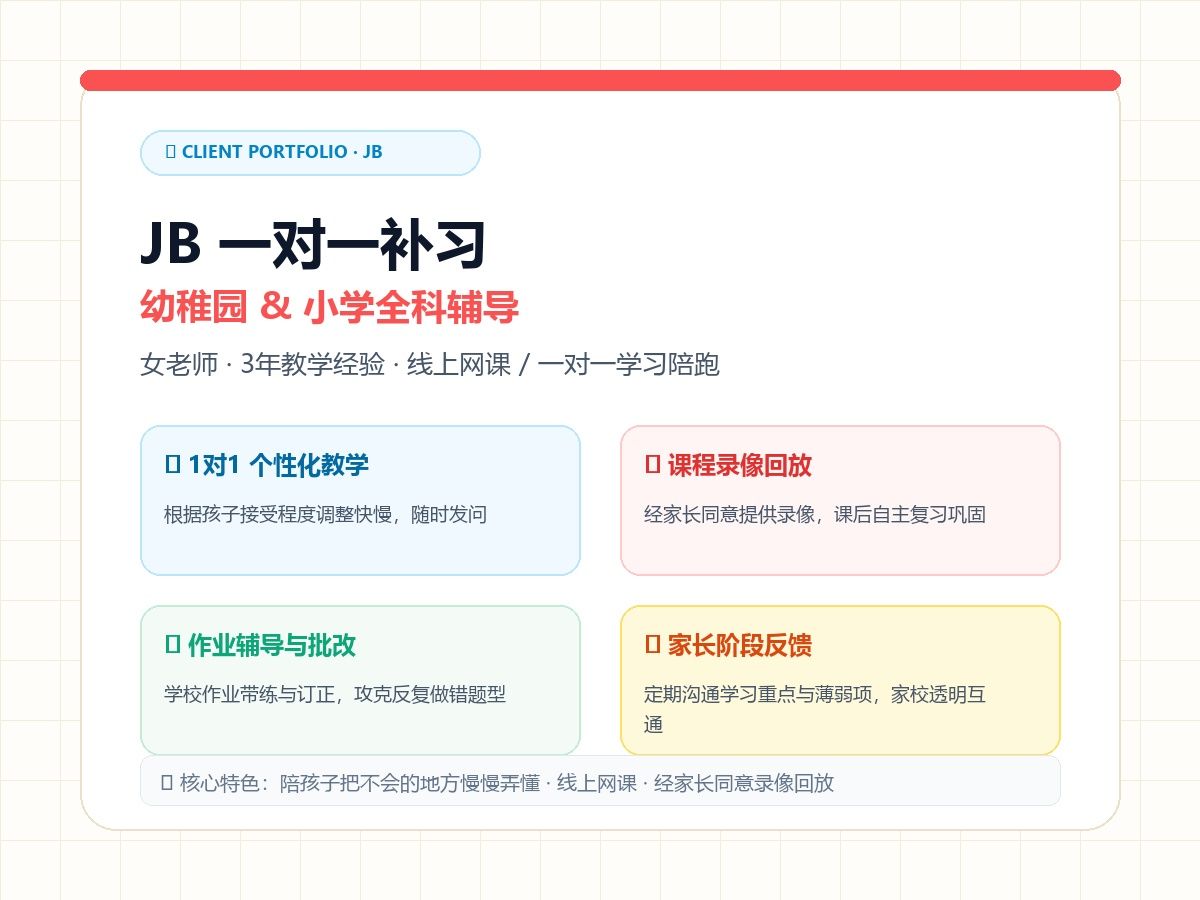Click the icon before CLIENT PORTFOLIO
This screenshot has height=900, width=1200.
170,152
